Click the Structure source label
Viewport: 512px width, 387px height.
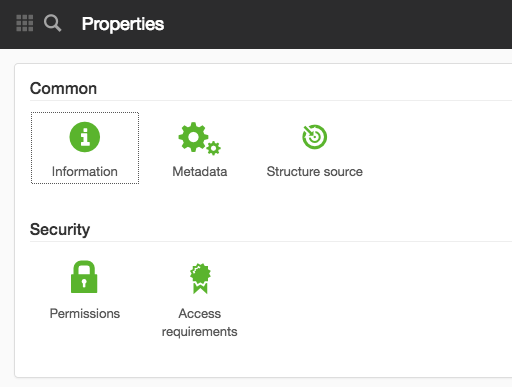315,172
